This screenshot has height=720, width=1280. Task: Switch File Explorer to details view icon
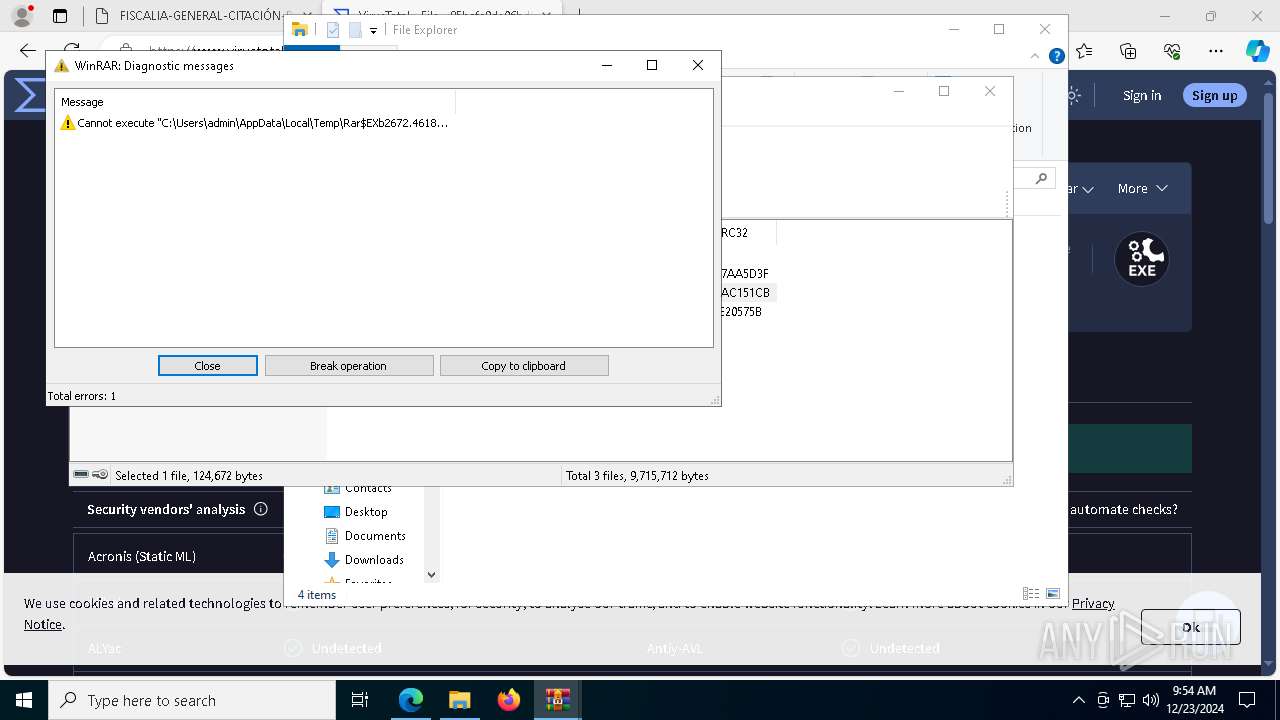tap(1031, 594)
